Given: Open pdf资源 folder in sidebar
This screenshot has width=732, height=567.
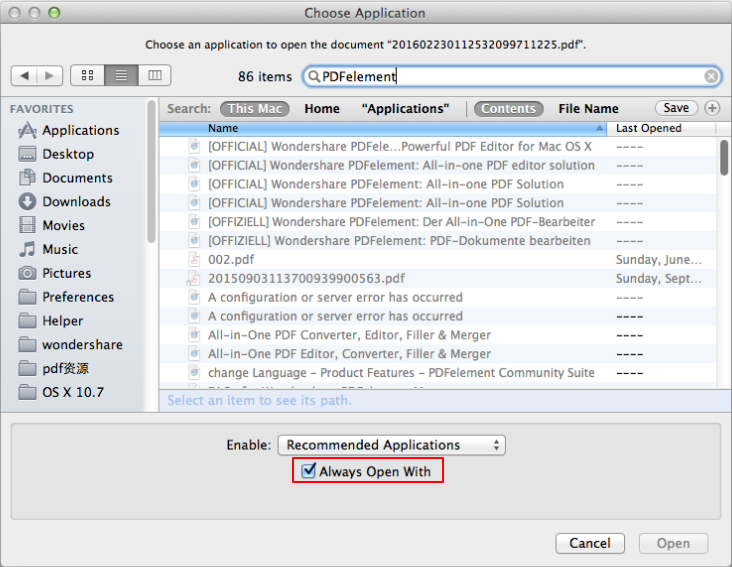Looking at the screenshot, I should (x=53, y=368).
